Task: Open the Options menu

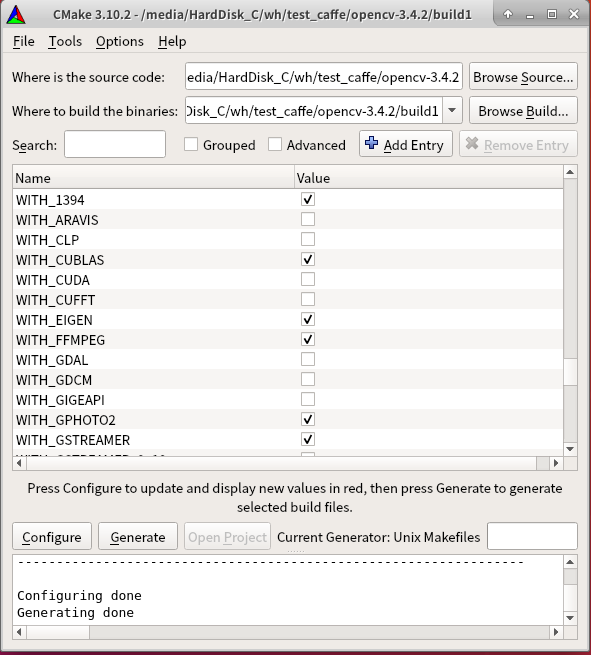Action: (120, 41)
